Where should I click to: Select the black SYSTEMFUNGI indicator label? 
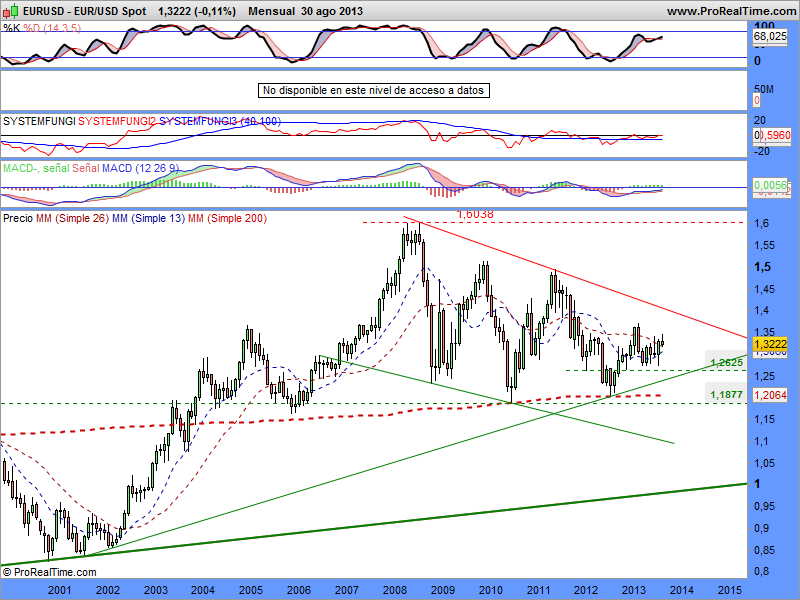pyautogui.click(x=39, y=121)
